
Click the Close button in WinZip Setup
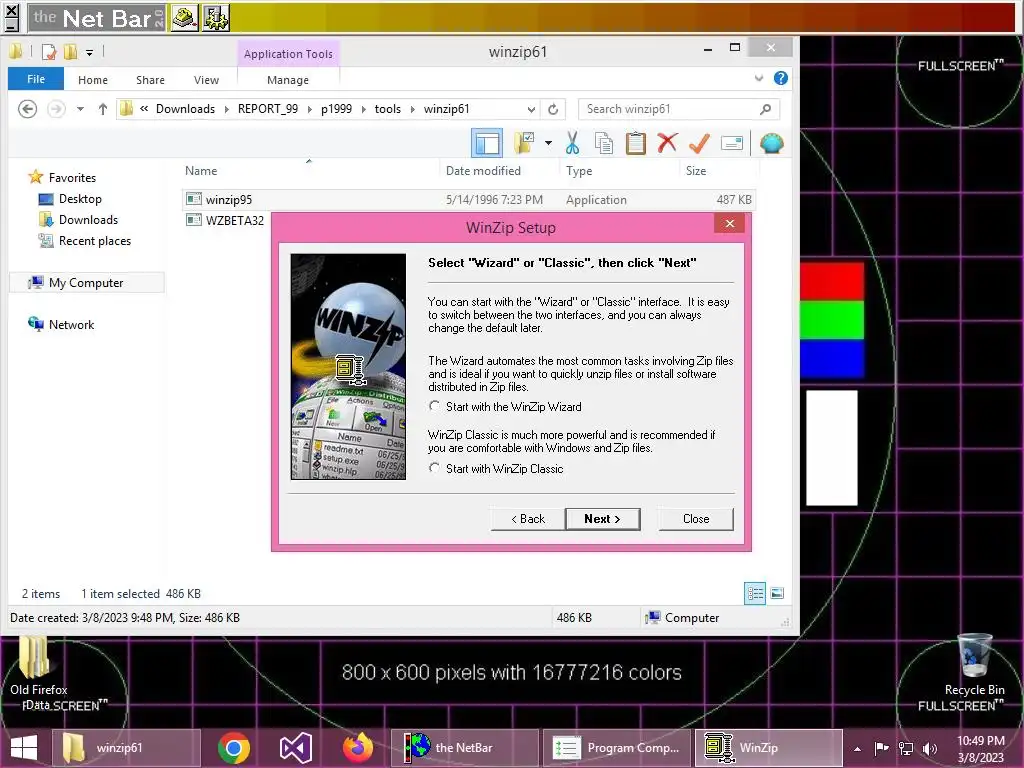pos(696,519)
